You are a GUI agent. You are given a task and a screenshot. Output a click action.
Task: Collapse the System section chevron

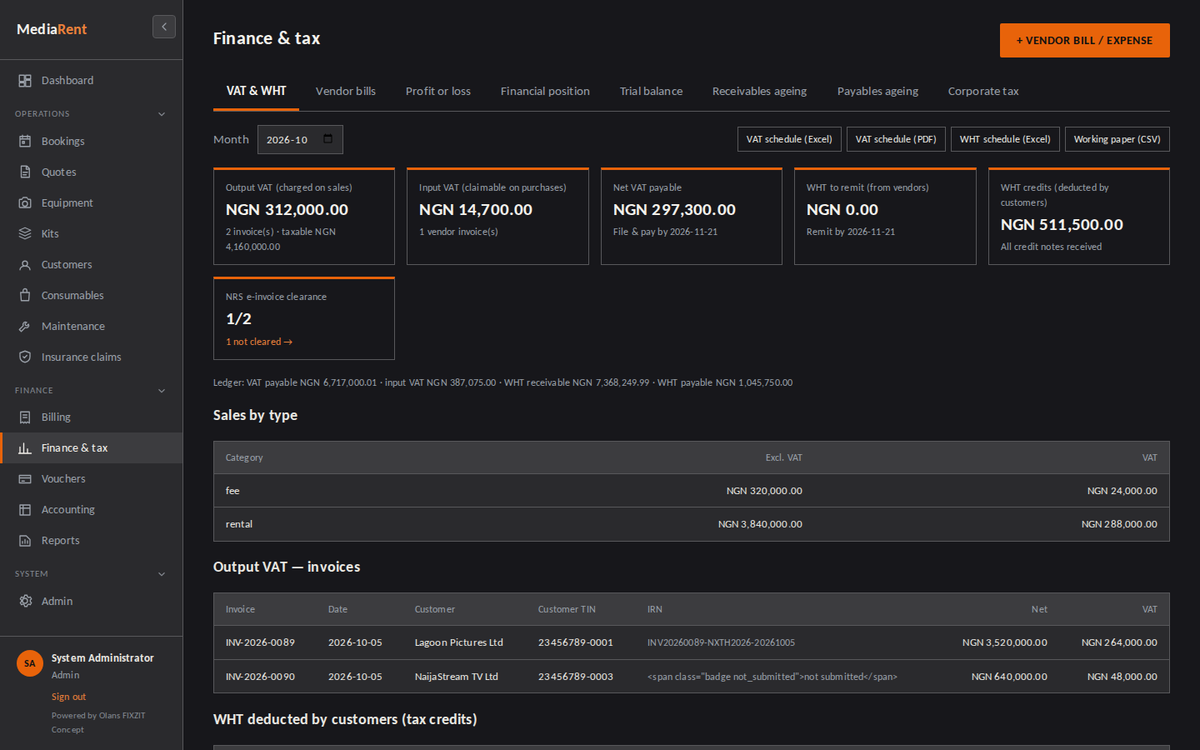pos(162,574)
